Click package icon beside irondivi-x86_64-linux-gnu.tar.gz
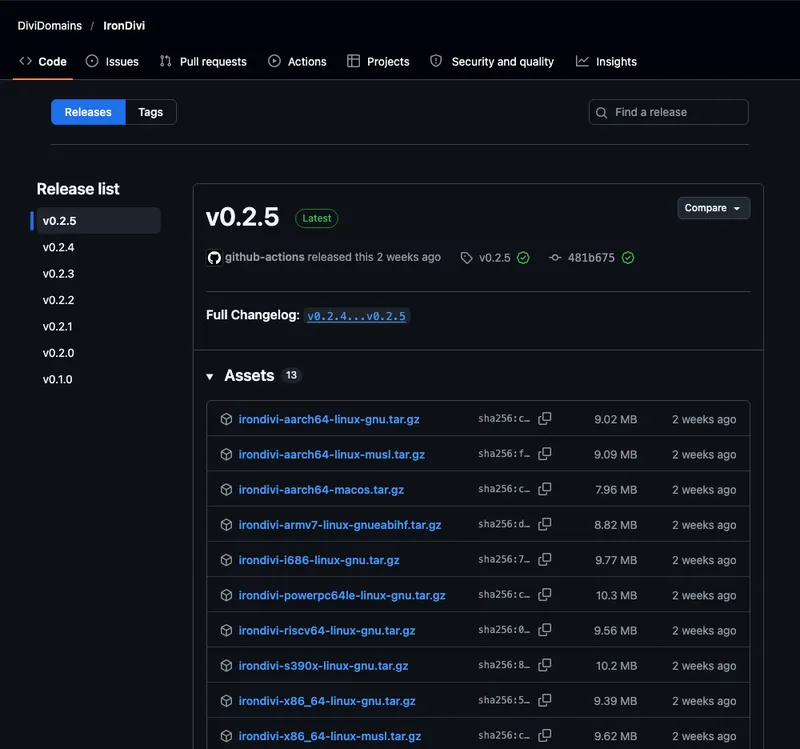The height and width of the screenshot is (749, 800). [226, 701]
